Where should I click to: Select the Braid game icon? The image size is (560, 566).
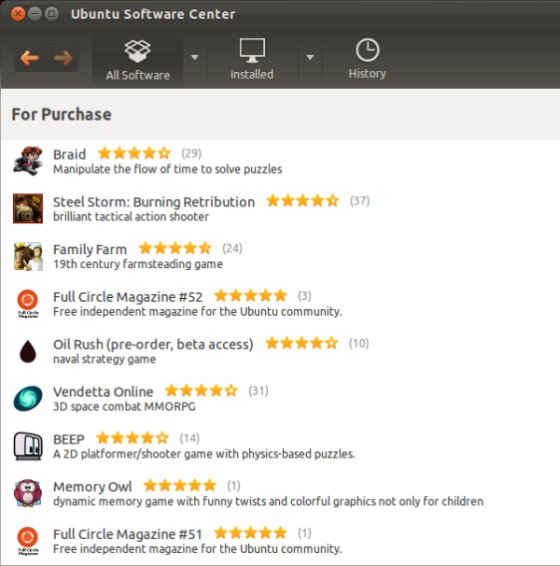coord(28,161)
